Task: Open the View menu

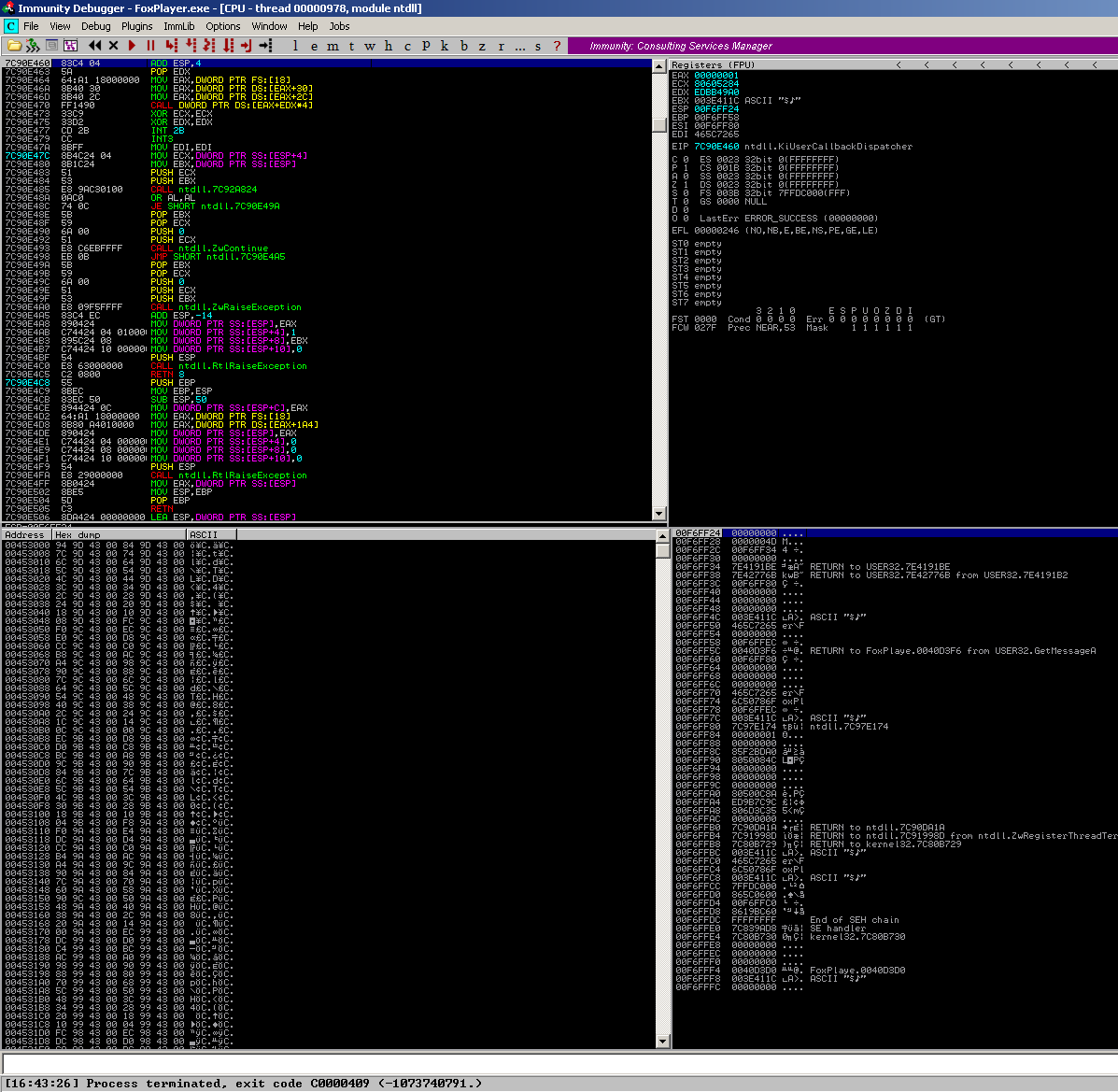Action: tap(60, 26)
